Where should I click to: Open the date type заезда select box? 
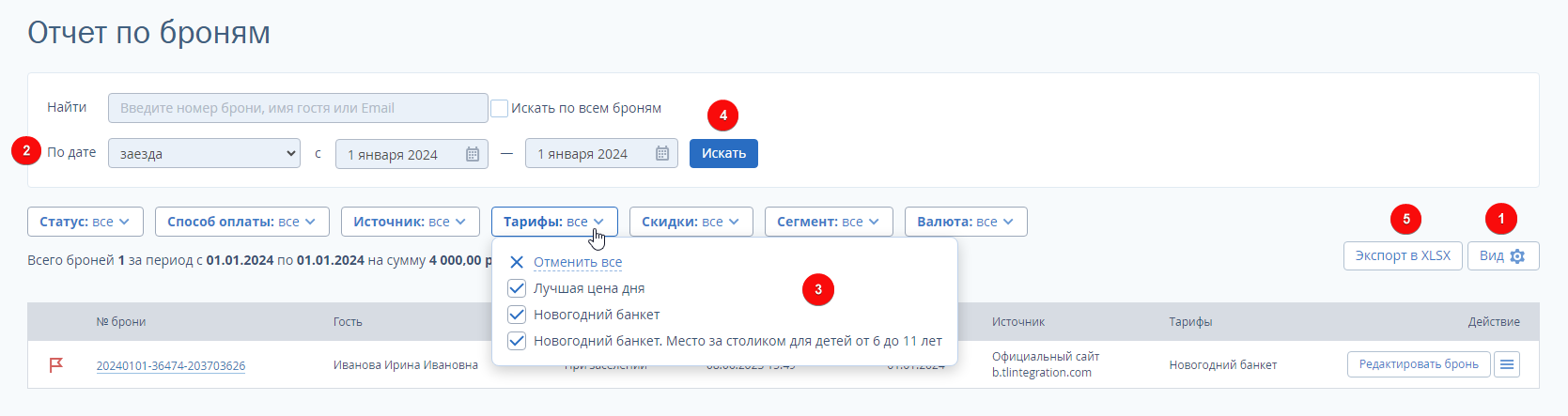pos(204,154)
